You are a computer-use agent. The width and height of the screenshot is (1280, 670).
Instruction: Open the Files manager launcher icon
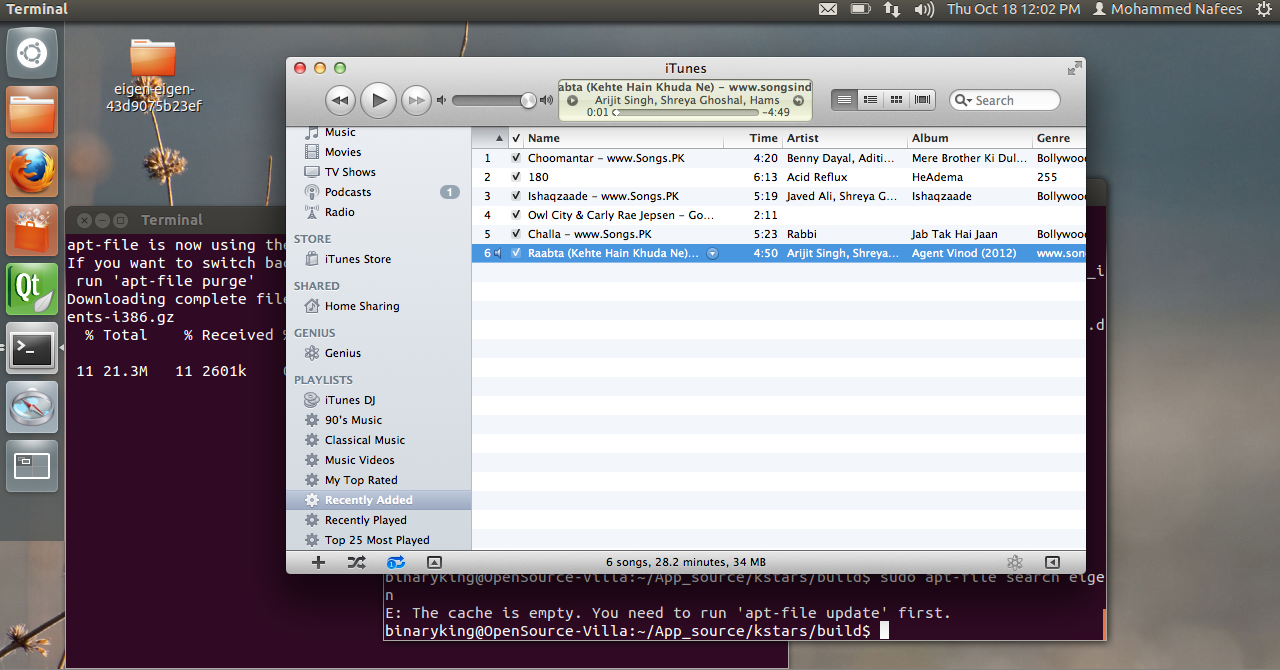click(32, 111)
